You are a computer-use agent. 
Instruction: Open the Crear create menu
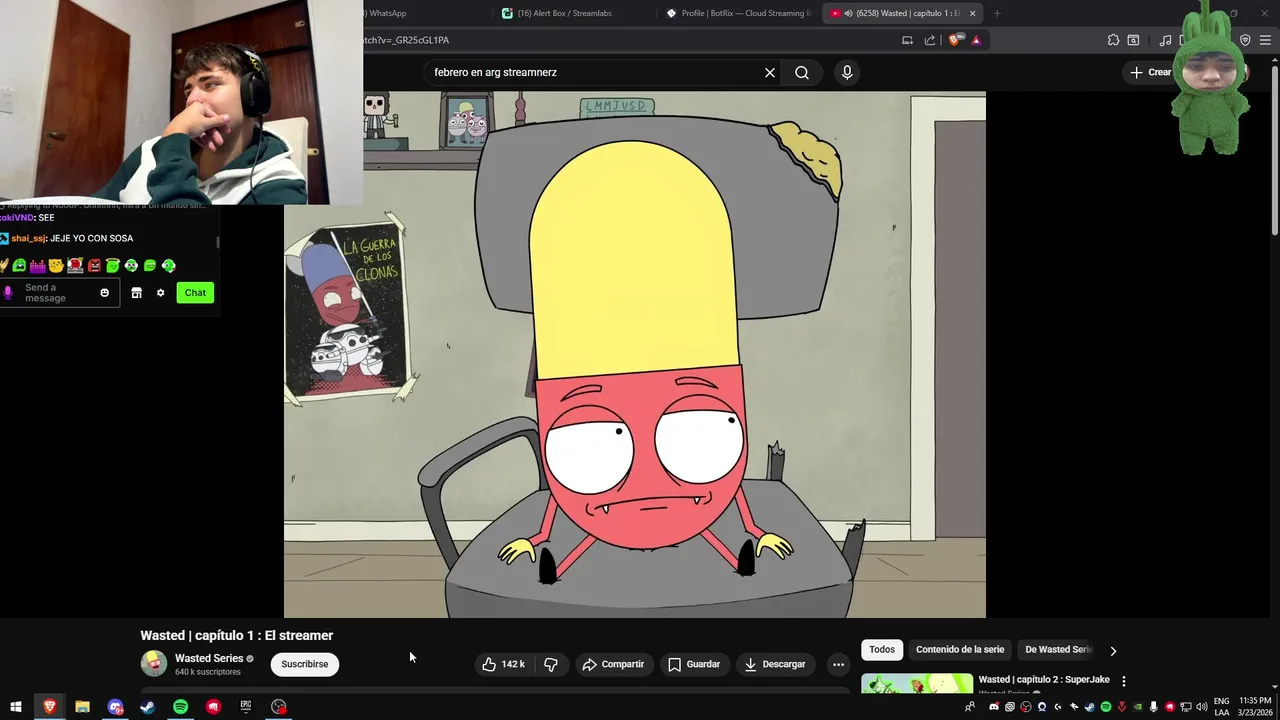tap(1150, 72)
